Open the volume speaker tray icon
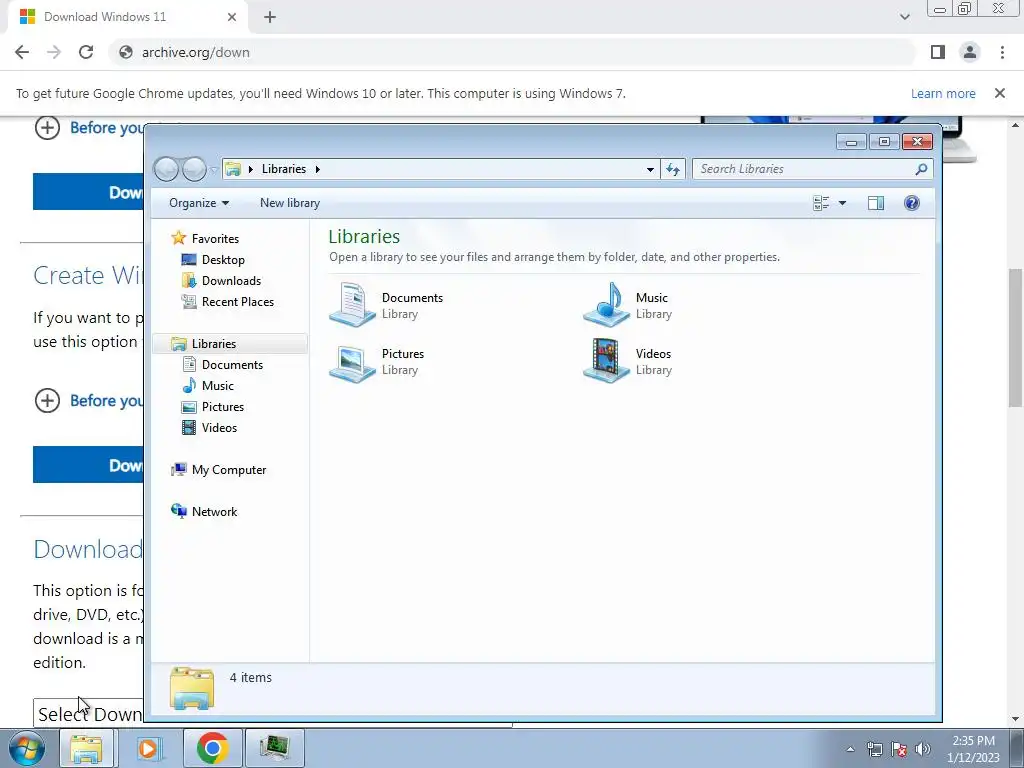Image resolution: width=1024 pixels, height=768 pixels. [x=923, y=749]
